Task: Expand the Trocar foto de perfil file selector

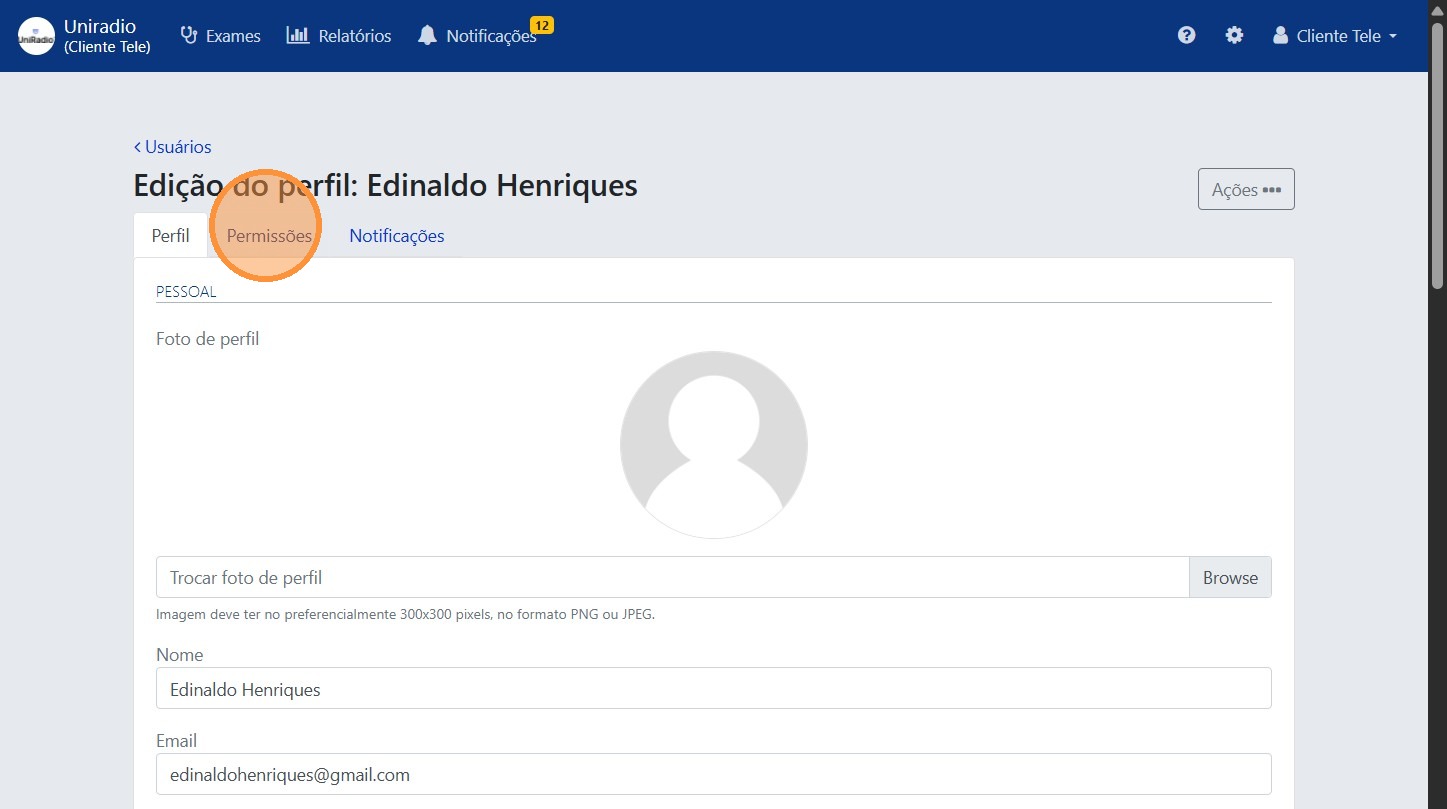Action: [670, 577]
